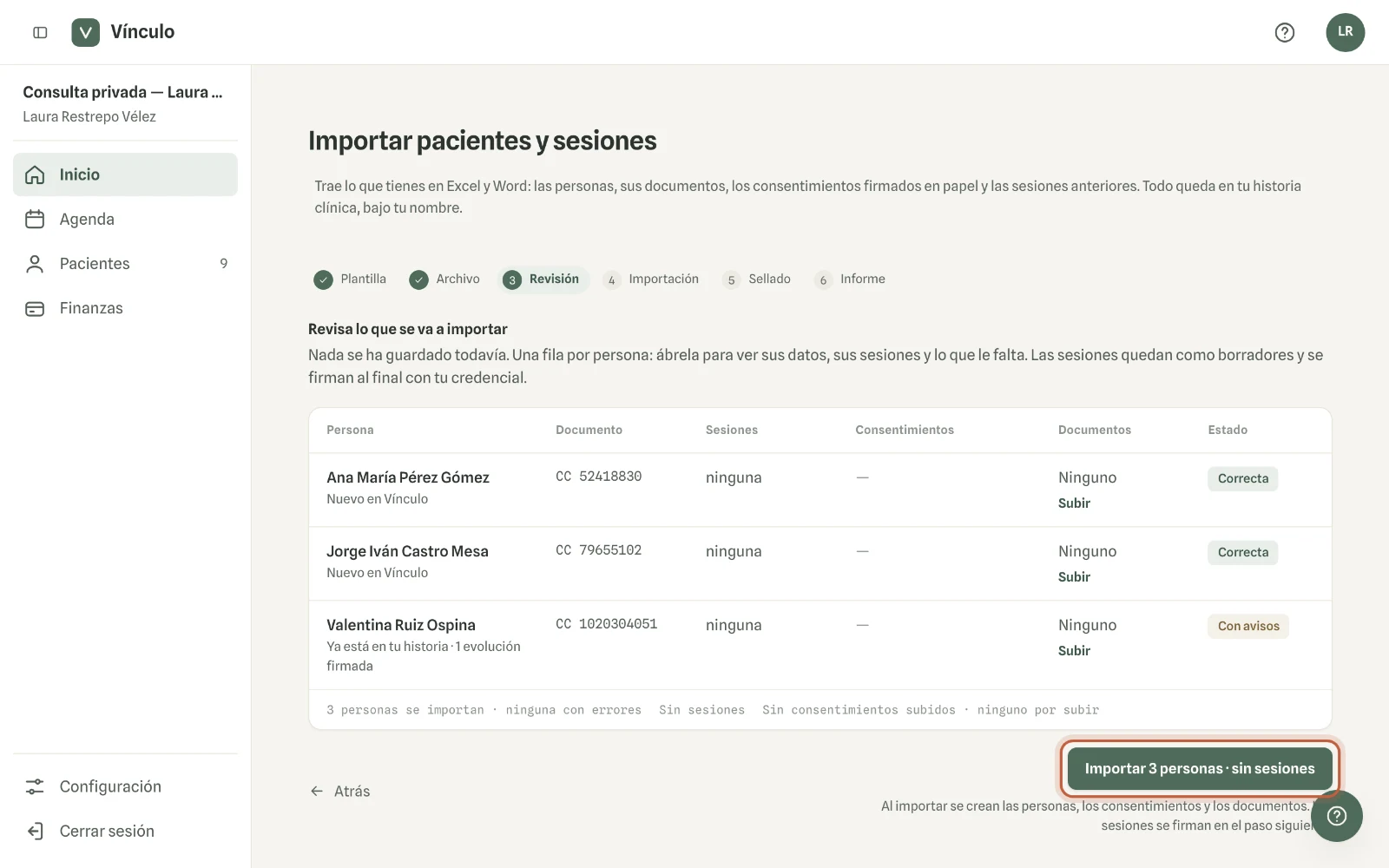This screenshot has width=1389, height=868.
Task: Click the step 6 number badge
Action: (x=823, y=279)
